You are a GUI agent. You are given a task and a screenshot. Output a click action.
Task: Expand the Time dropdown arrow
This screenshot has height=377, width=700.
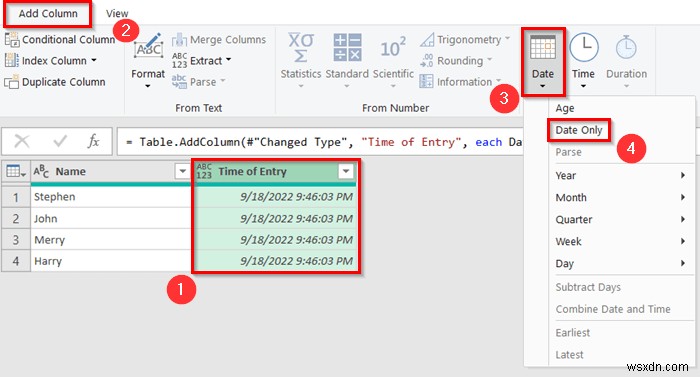tap(583, 86)
